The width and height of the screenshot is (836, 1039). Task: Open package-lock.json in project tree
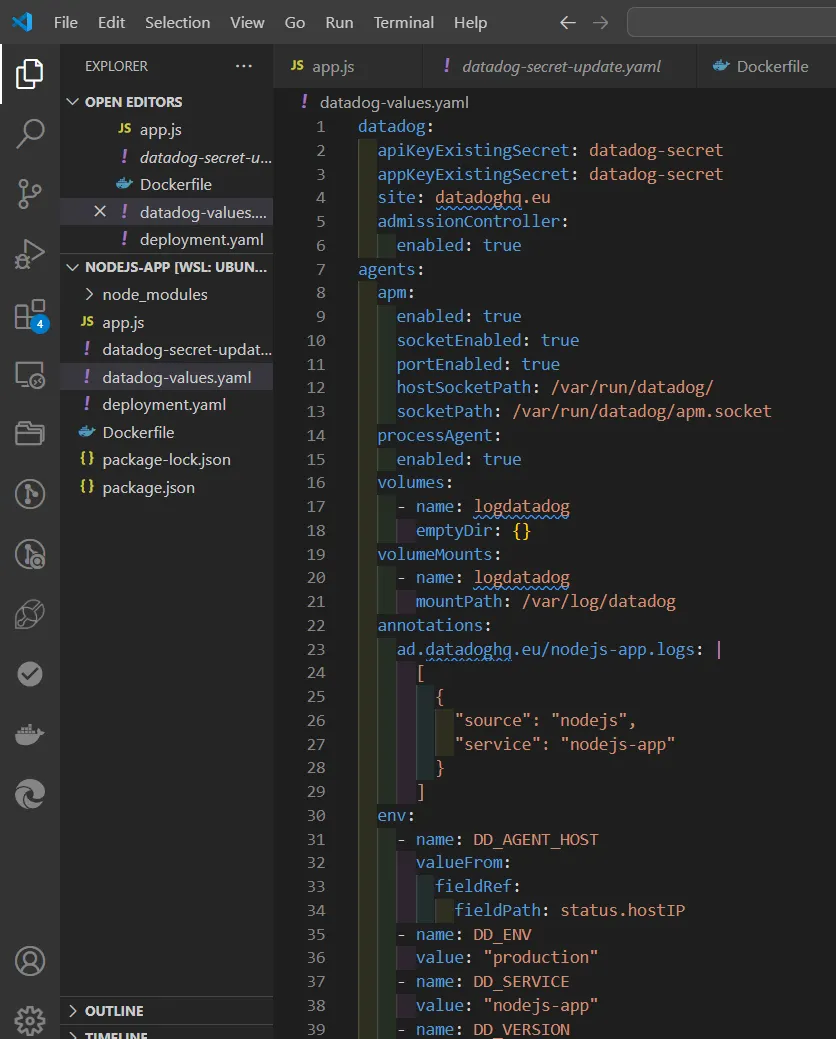click(167, 459)
